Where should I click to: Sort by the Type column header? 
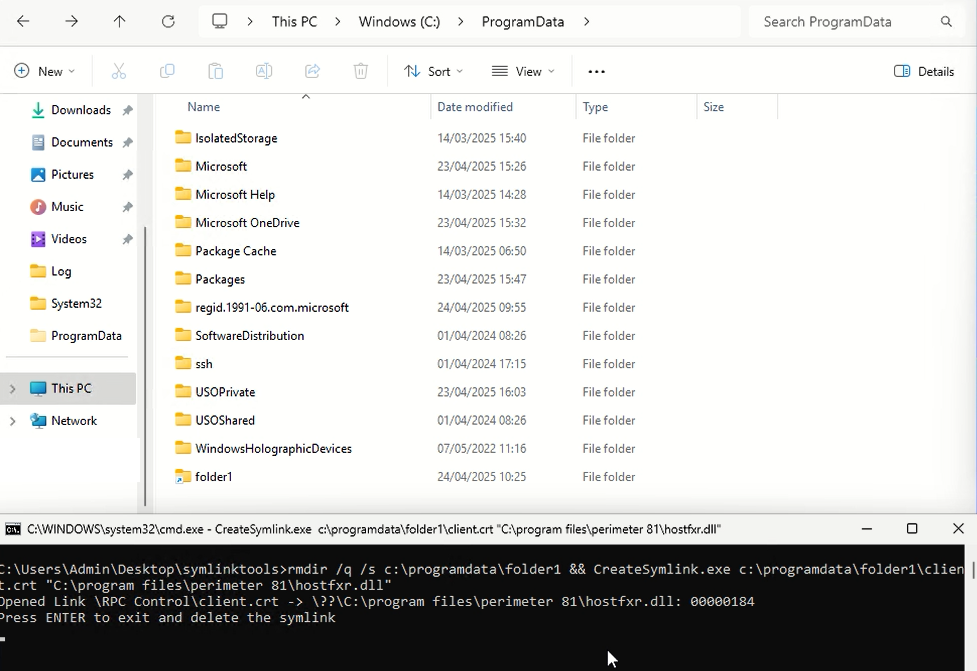595,107
